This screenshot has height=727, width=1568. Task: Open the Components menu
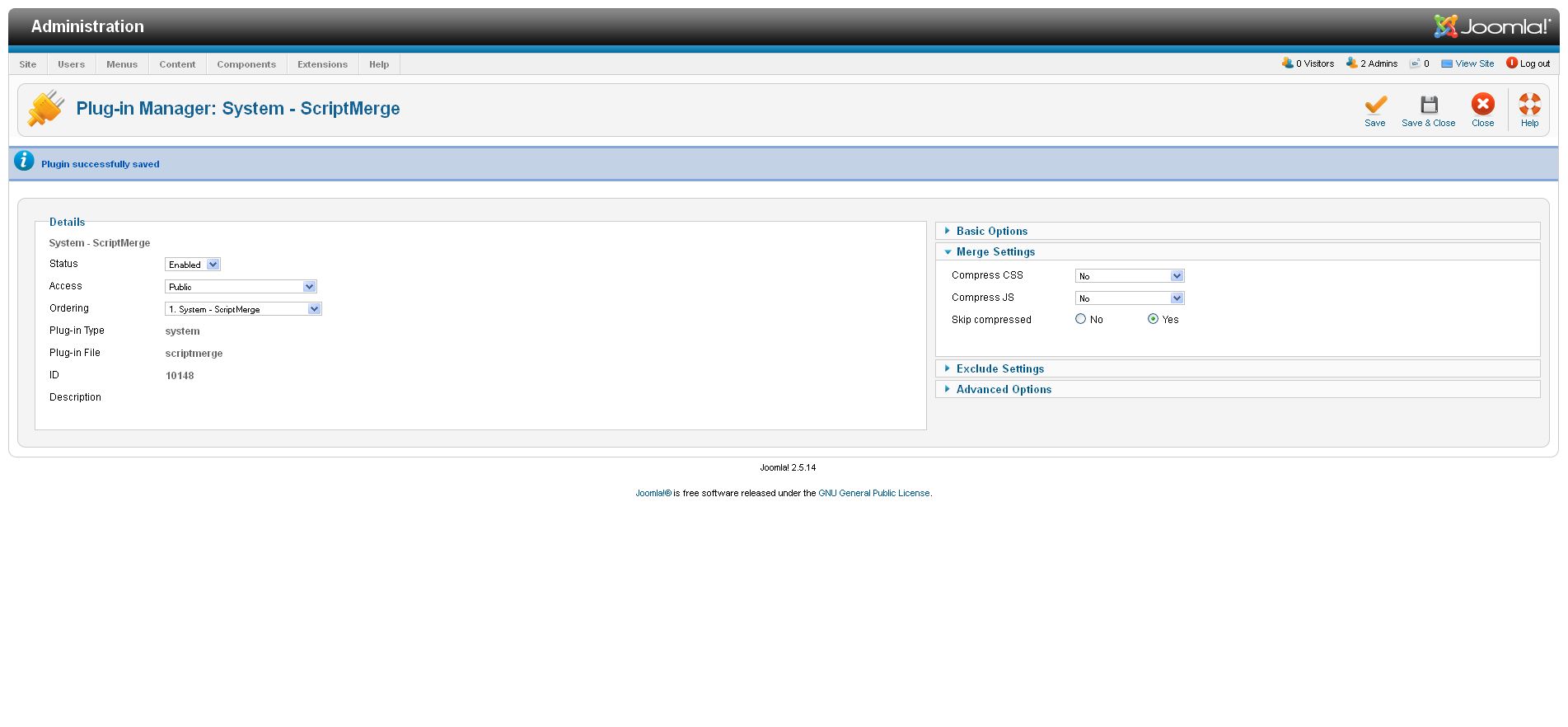click(246, 64)
